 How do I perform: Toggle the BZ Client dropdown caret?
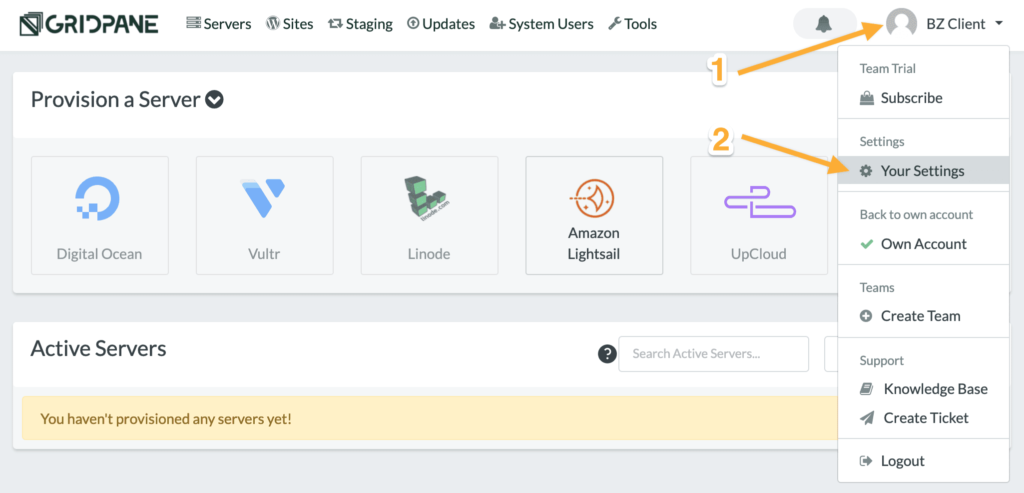click(x=999, y=24)
